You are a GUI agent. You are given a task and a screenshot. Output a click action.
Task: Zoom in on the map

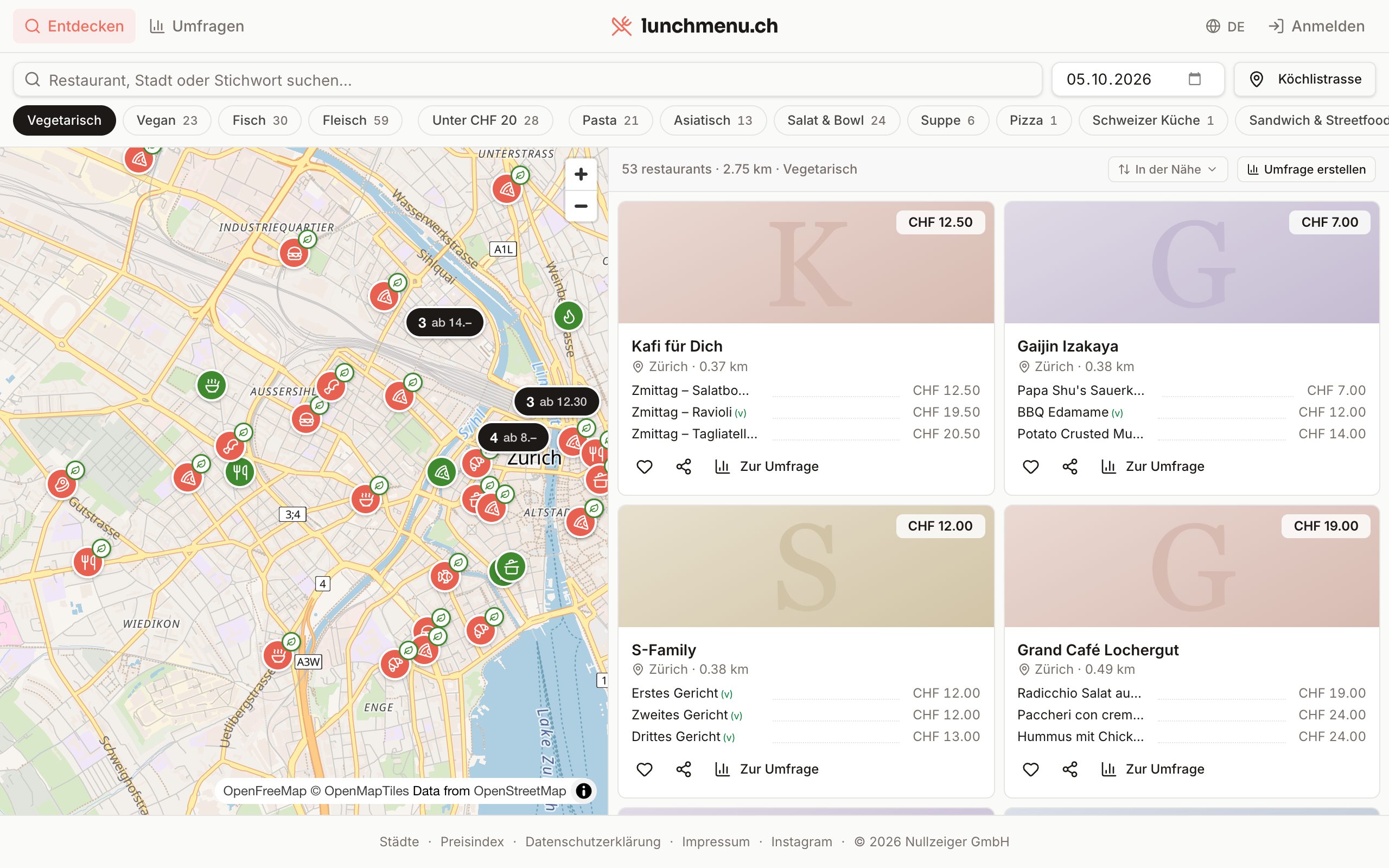580,174
